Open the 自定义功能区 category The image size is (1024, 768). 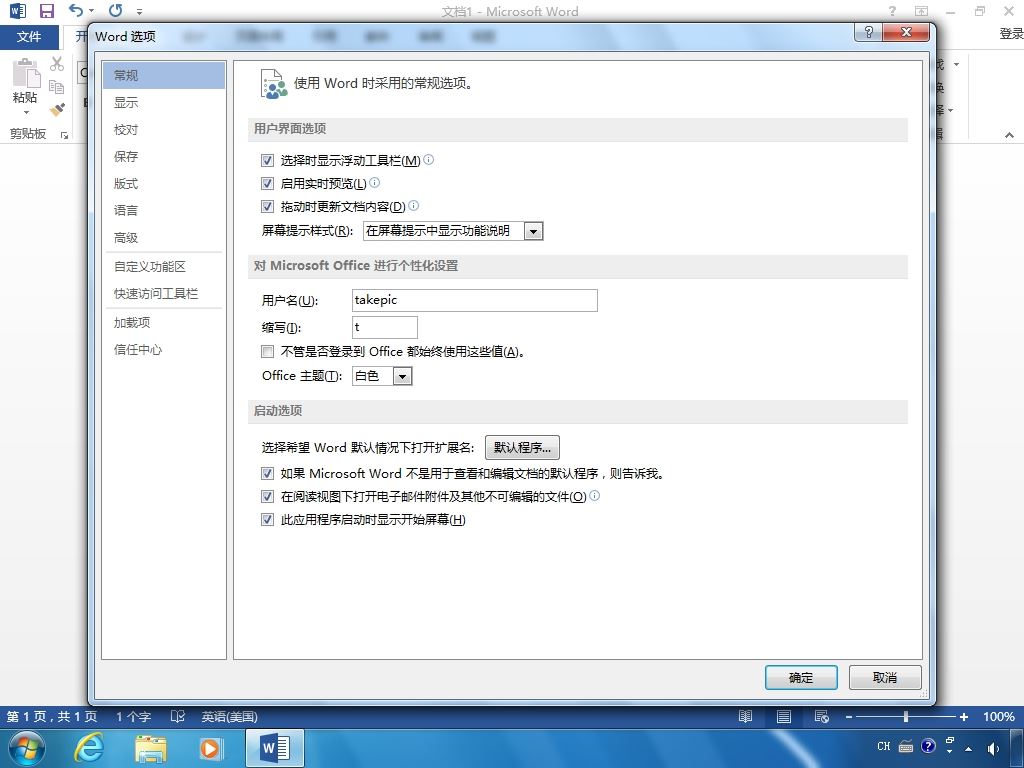163,266
